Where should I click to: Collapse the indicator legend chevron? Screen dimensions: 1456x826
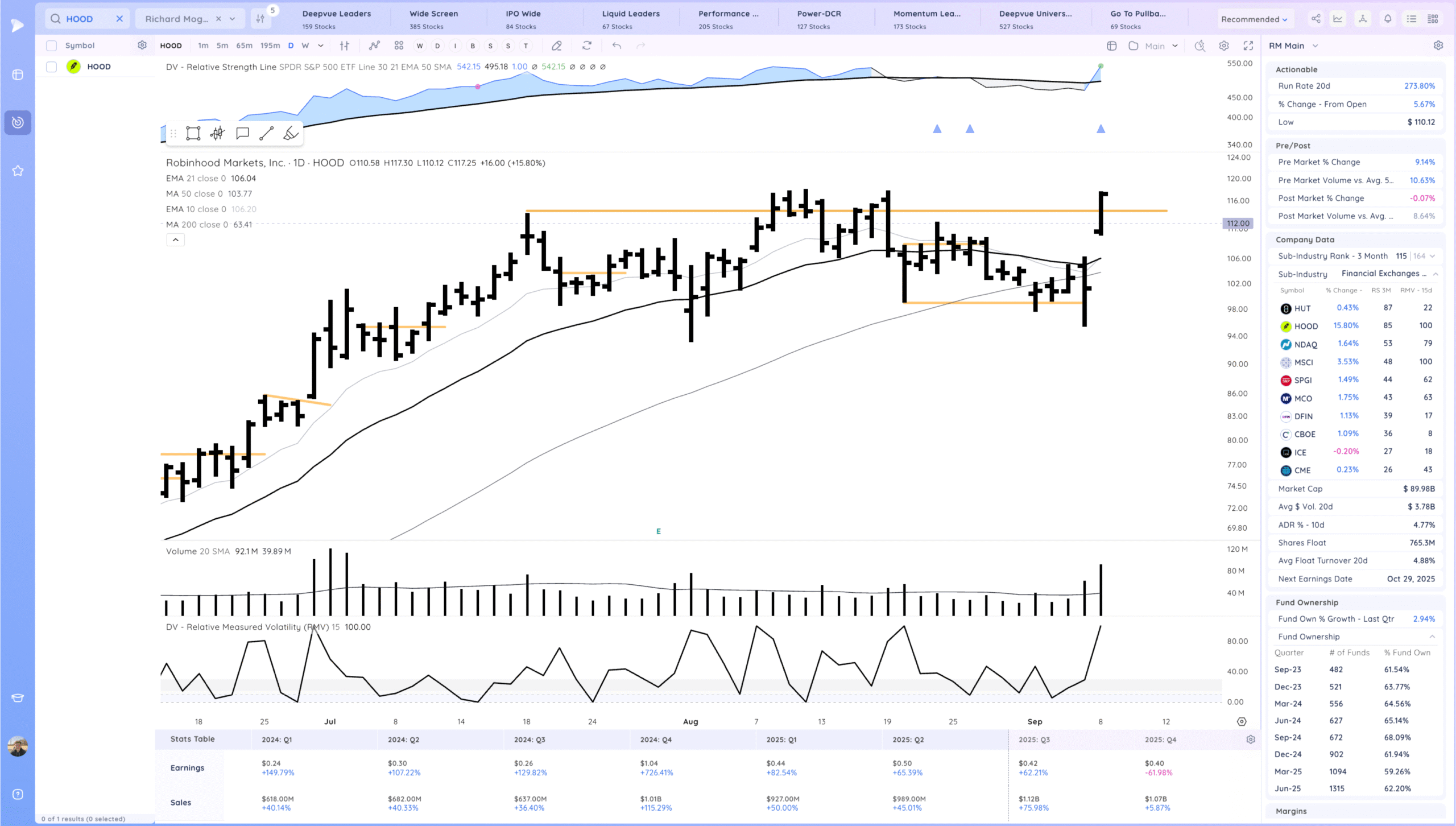tap(176, 239)
